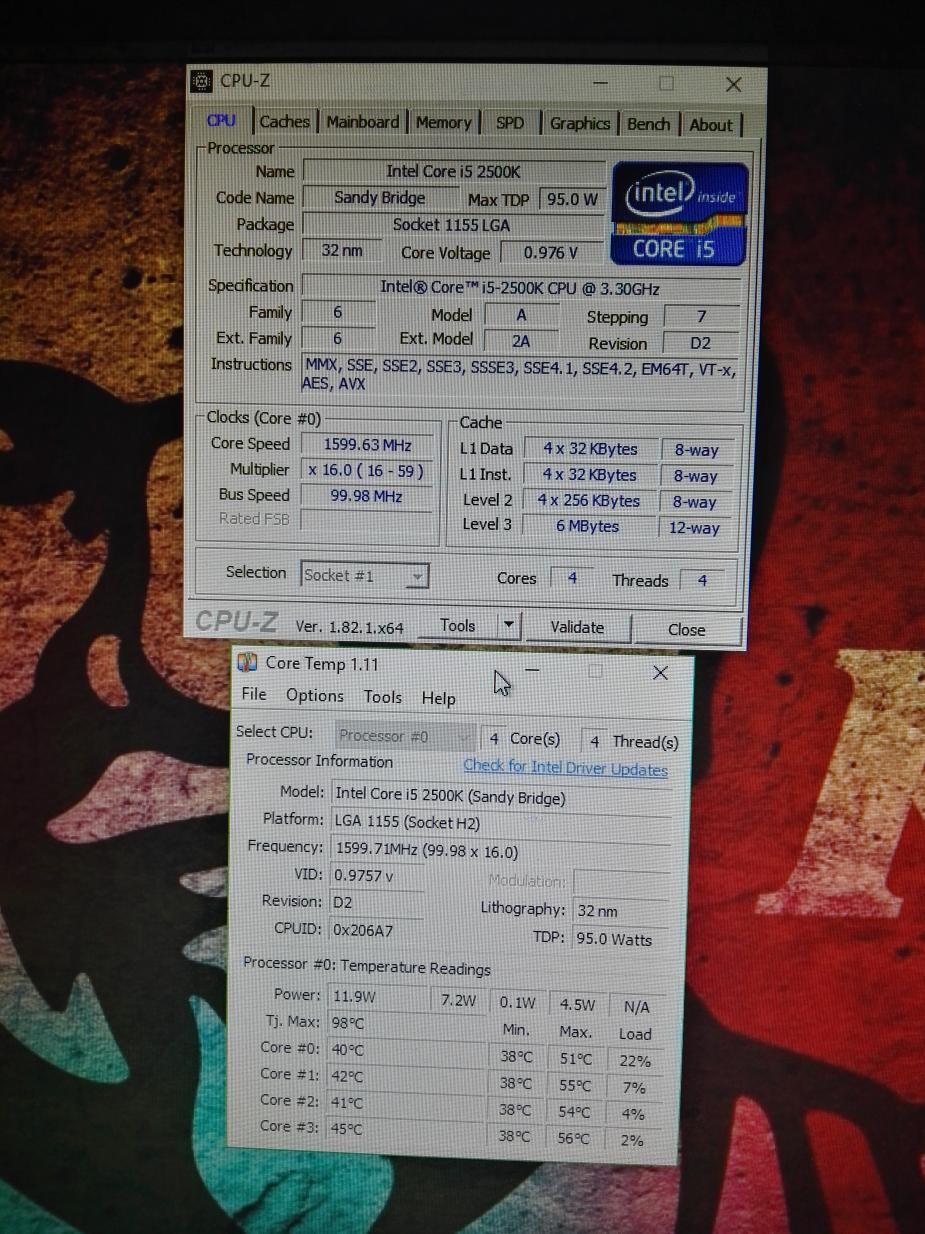This screenshot has height=1234, width=925.
Task: Click the Cores count value in CPU-Z
Action: coord(571,578)
